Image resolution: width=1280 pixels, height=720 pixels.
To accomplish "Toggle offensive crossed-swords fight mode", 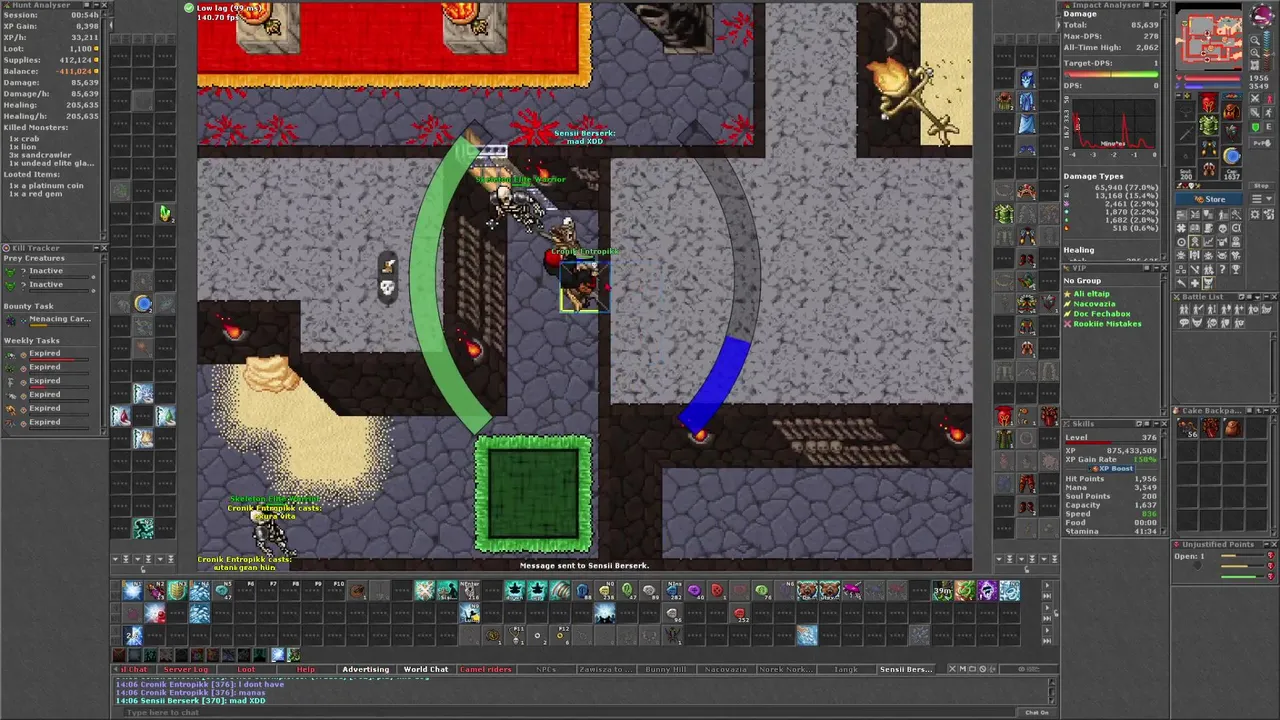I will pyautogui.click(x=1255, y=99).
